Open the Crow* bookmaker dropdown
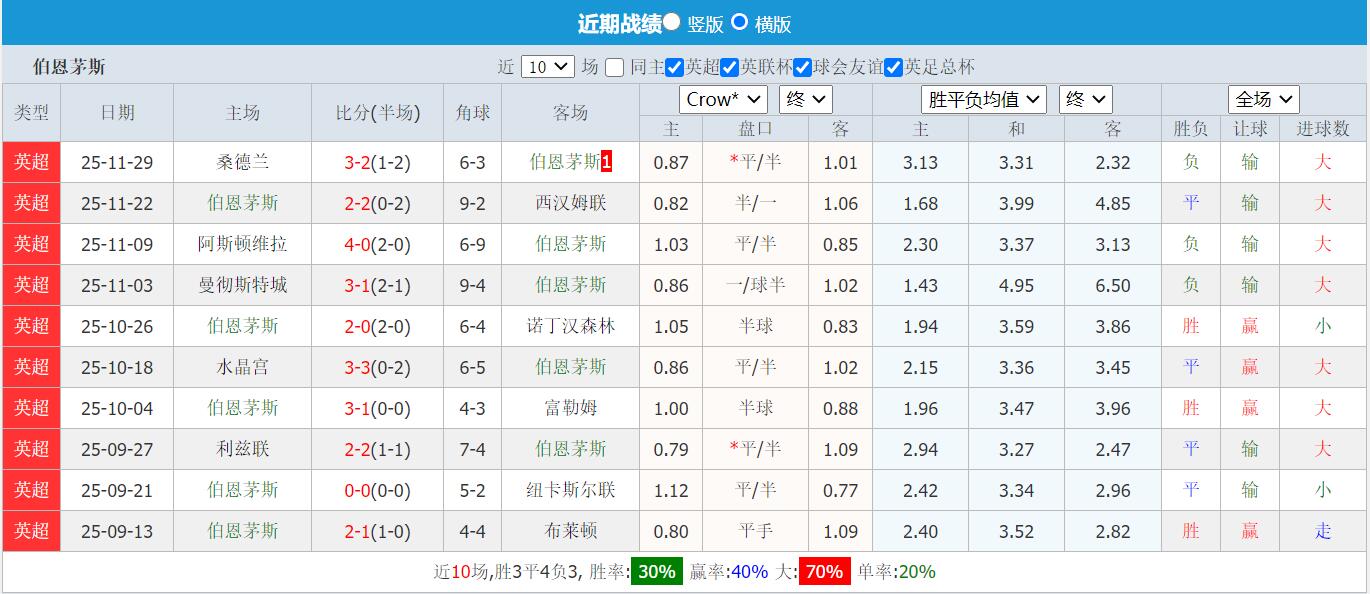 (x=722, y=99)
